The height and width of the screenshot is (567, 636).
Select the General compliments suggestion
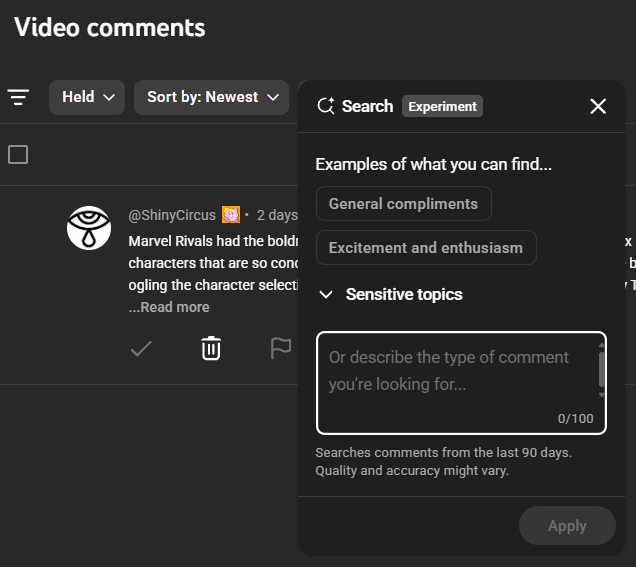(x=403, y=204)
